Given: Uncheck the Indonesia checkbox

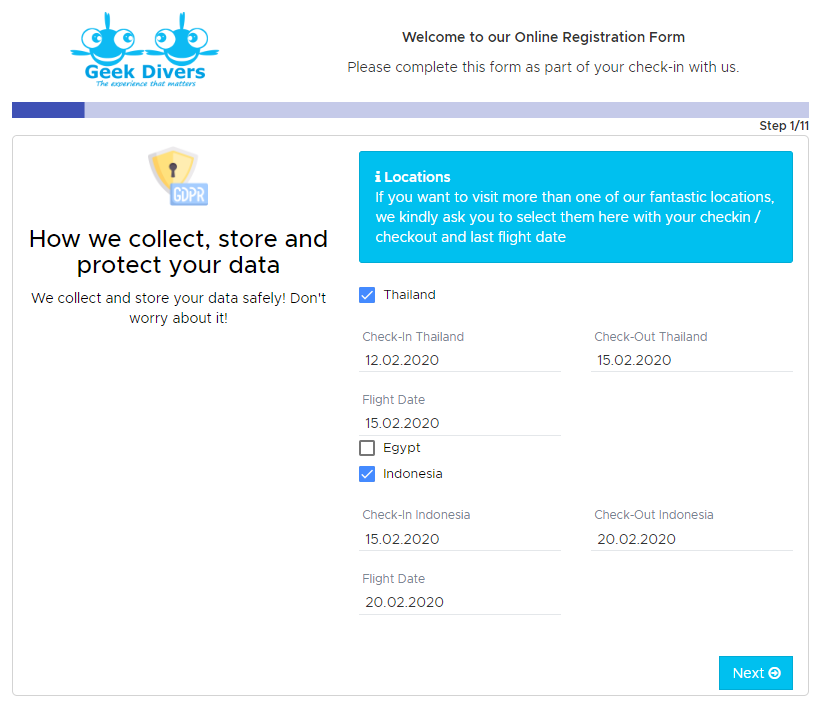Looking at the screenshot, I should pos(367,474).
